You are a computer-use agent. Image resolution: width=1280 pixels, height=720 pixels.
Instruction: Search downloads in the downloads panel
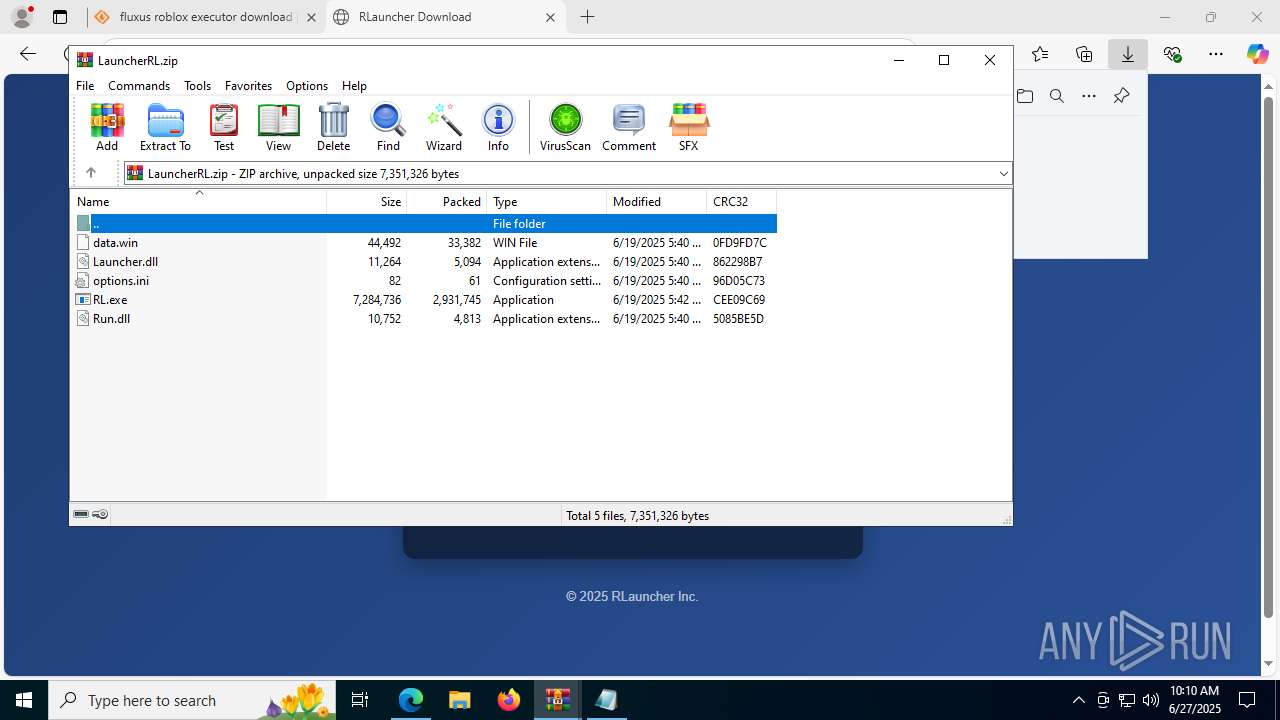[x=1056, y=96]
